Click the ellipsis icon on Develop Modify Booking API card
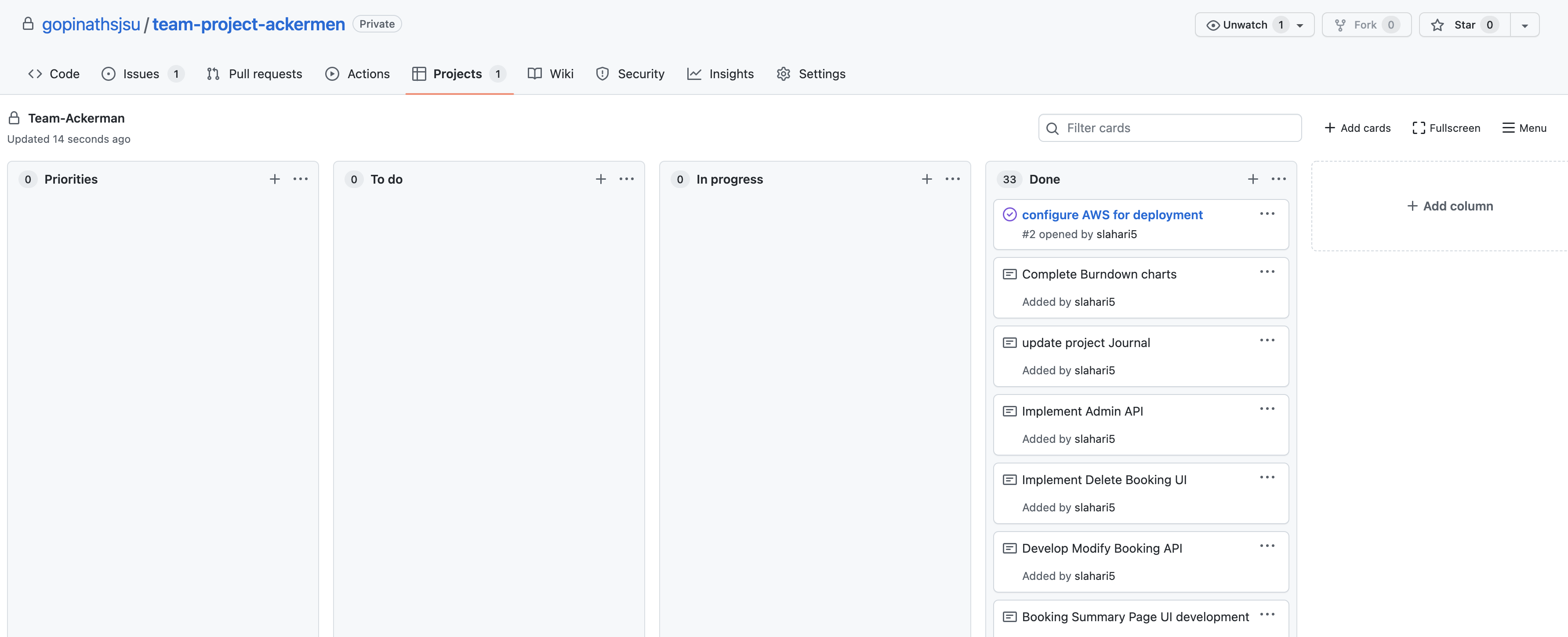Viewport: 1568px width, 637px height. click(x=1268, y=546)
